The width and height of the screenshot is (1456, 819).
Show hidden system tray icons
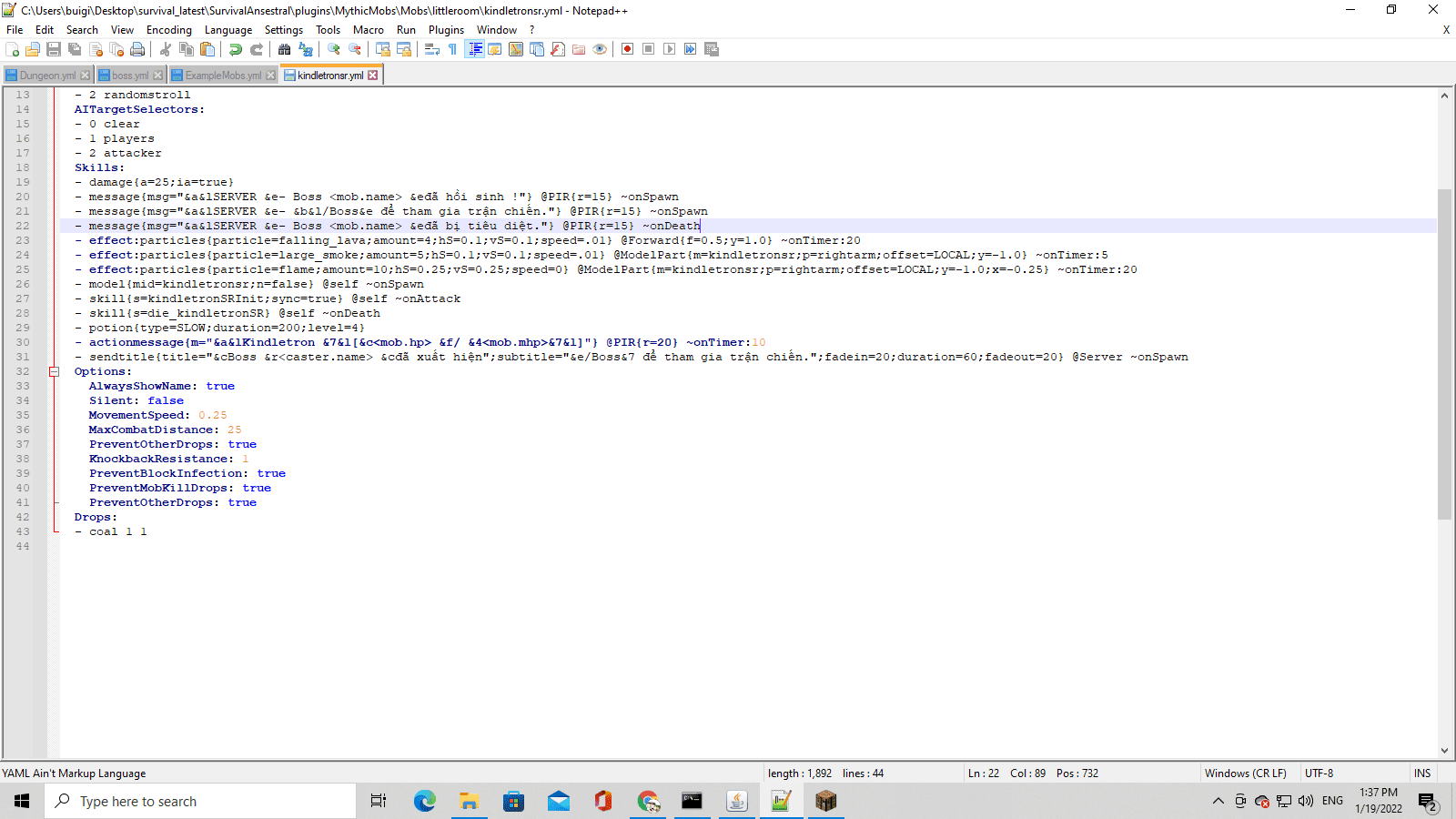pyautogui.click(x=1218, y=801)
